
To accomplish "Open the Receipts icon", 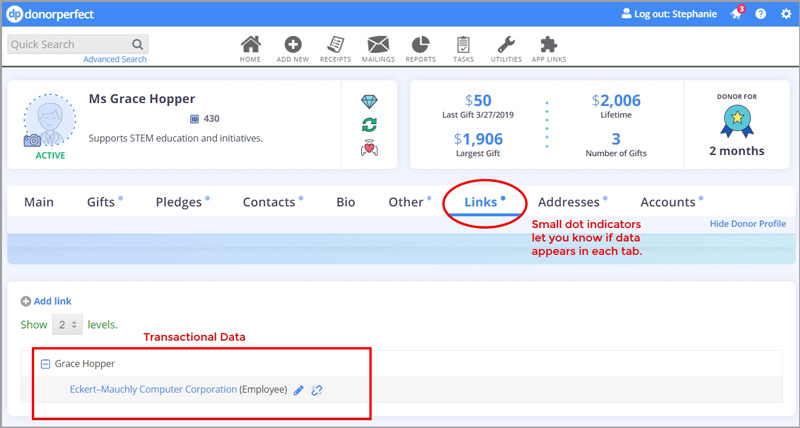I will coord(335,45).
